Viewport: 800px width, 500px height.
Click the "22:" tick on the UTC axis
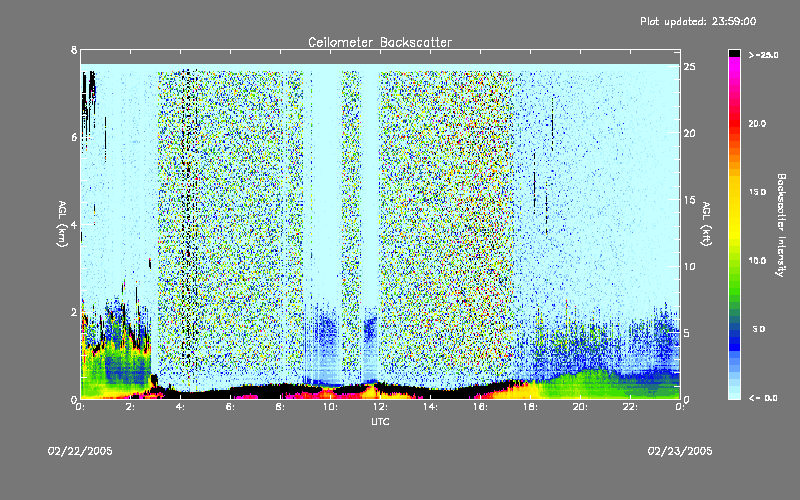point(630,407)
